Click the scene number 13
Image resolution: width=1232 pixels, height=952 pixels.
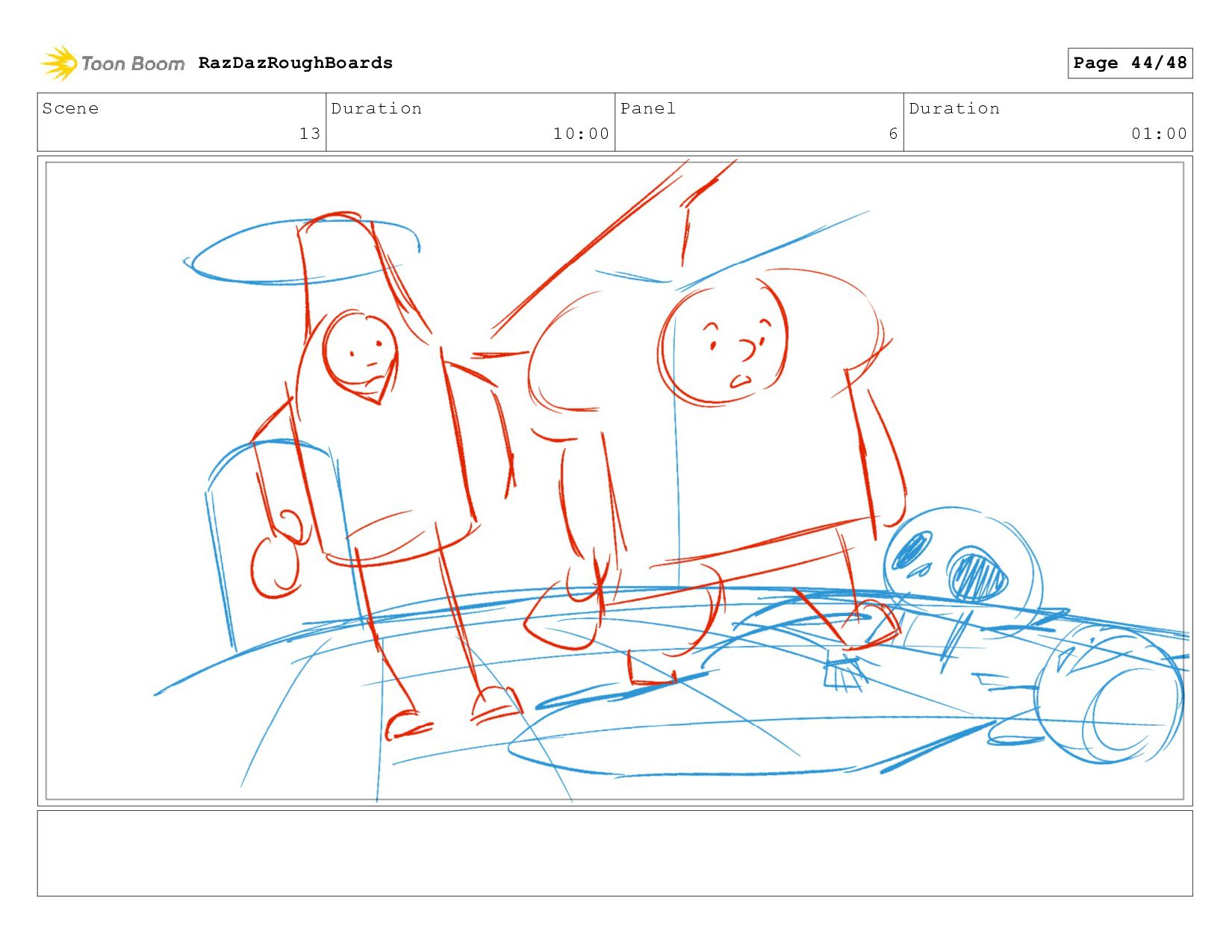pos(310,134)
